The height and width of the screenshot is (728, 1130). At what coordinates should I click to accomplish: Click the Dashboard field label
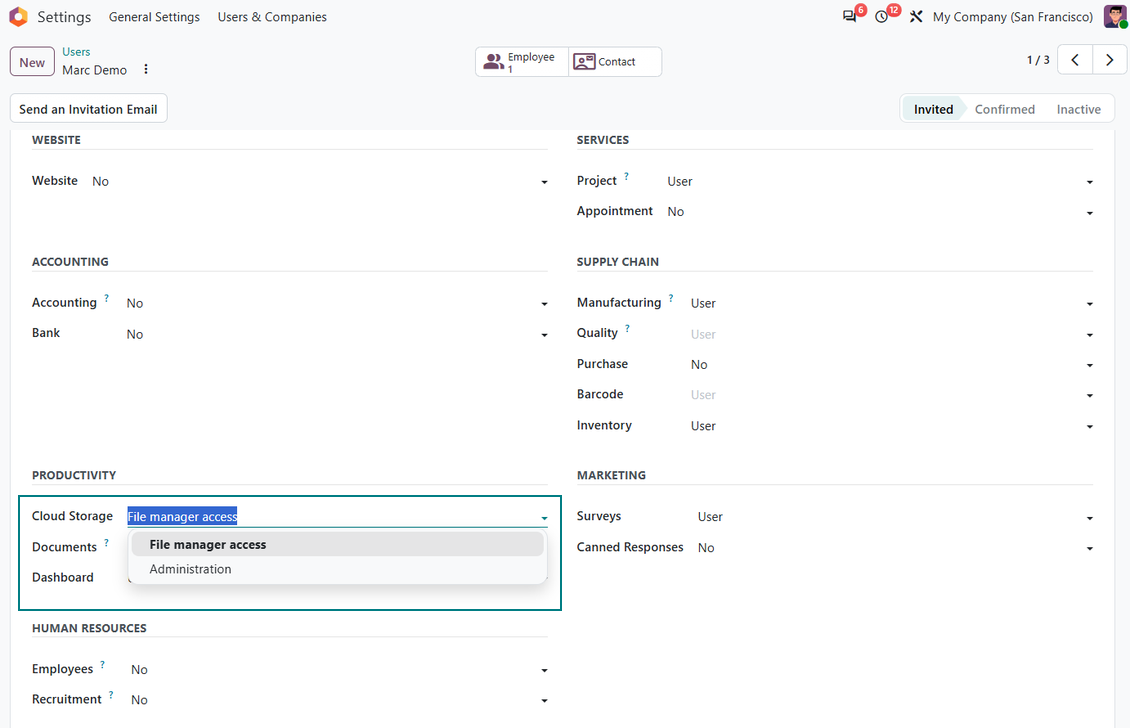[x=63, y=577]
